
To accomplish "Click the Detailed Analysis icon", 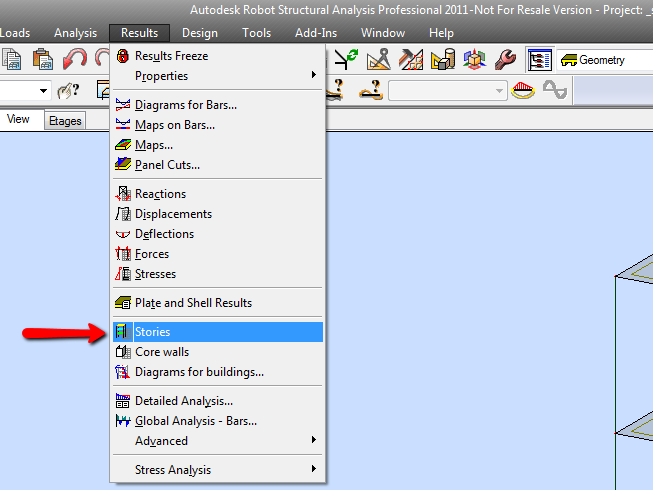I will [x=123, y=401].
